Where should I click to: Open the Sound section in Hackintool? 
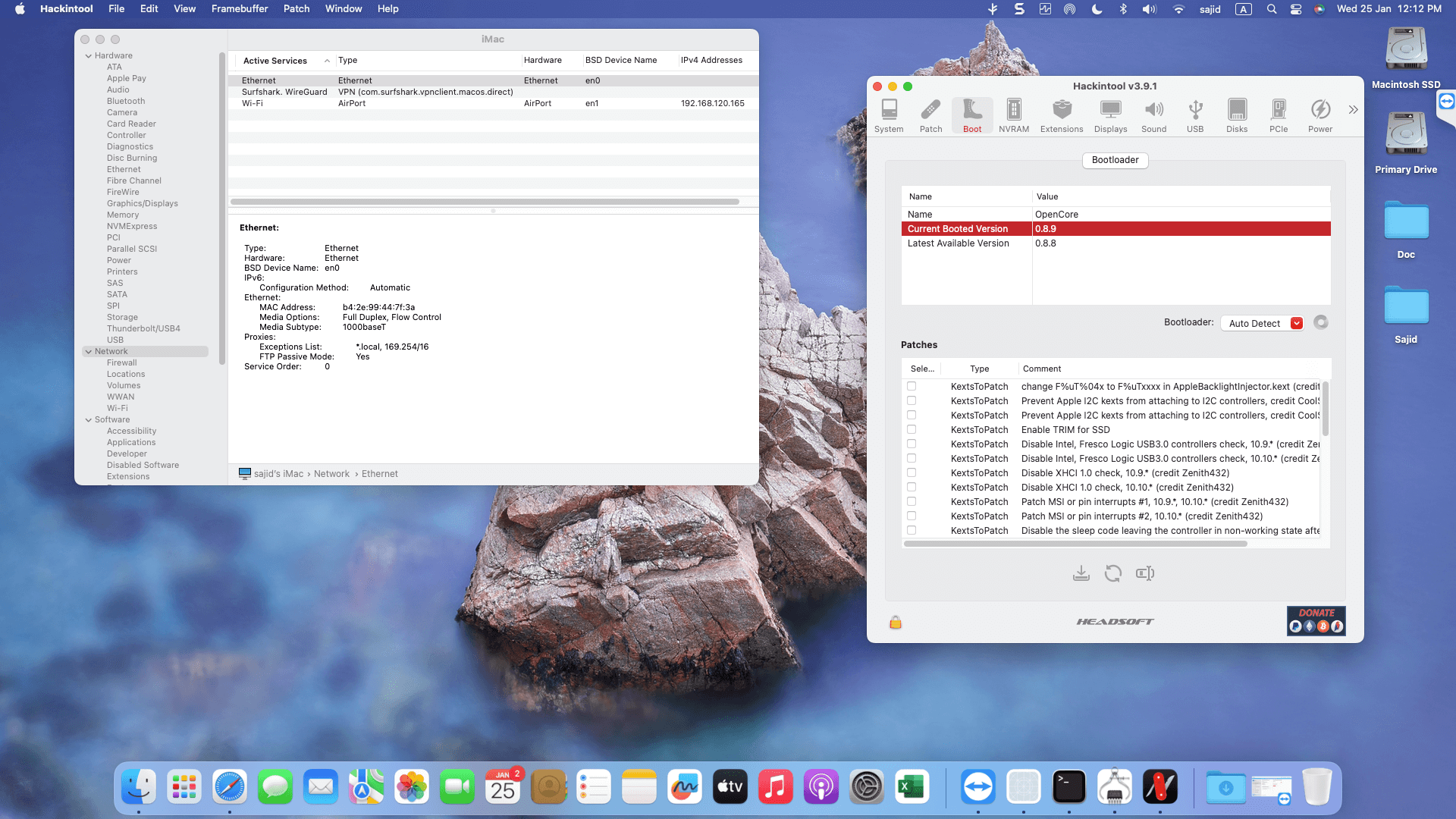pos(1153,116)
